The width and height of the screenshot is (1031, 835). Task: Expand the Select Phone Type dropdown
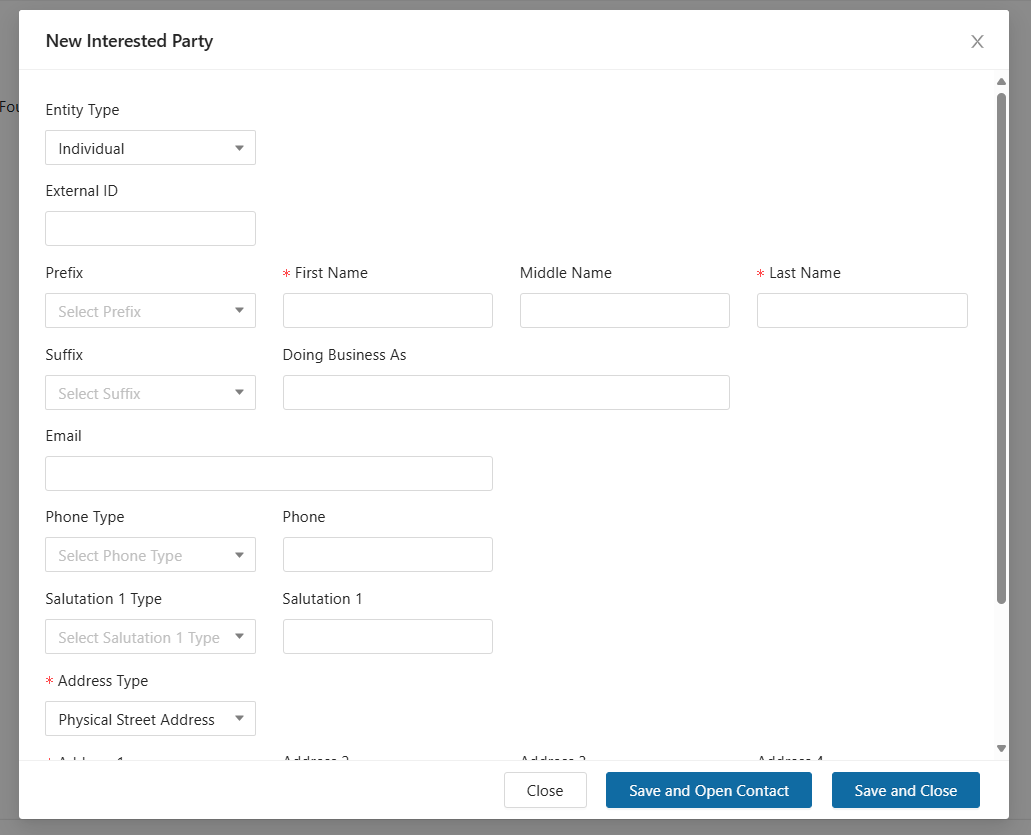pos(151,555)
